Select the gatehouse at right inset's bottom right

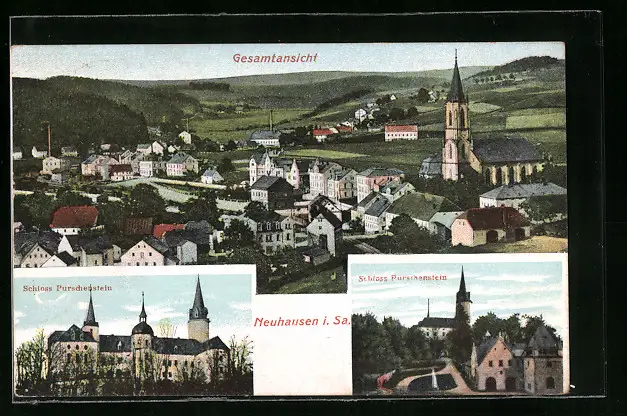[543, 361]
